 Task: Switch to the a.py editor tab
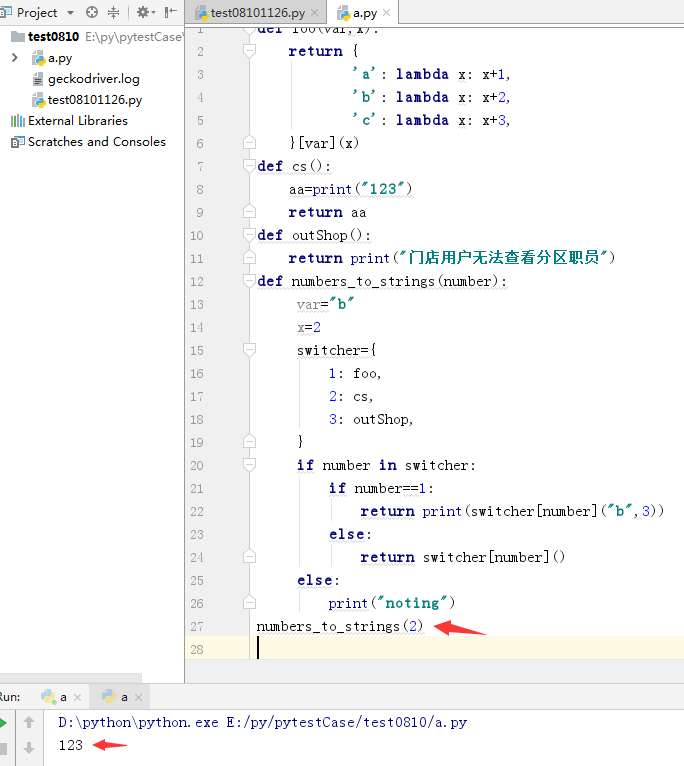pyautogui.click(x=364, y=13)
